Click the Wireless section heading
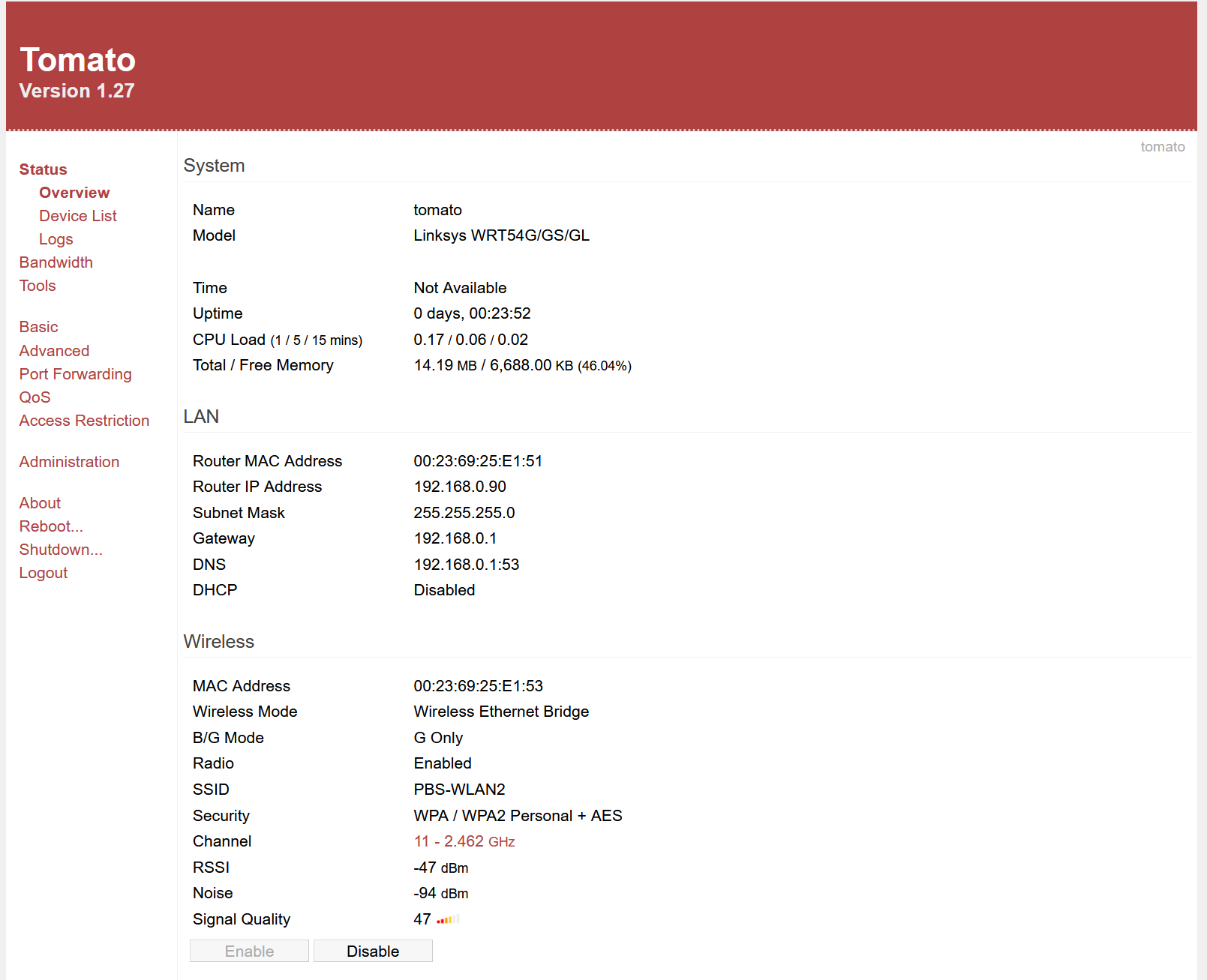The width and height of the screenshot is (1207, 980). tap(218, 642)
